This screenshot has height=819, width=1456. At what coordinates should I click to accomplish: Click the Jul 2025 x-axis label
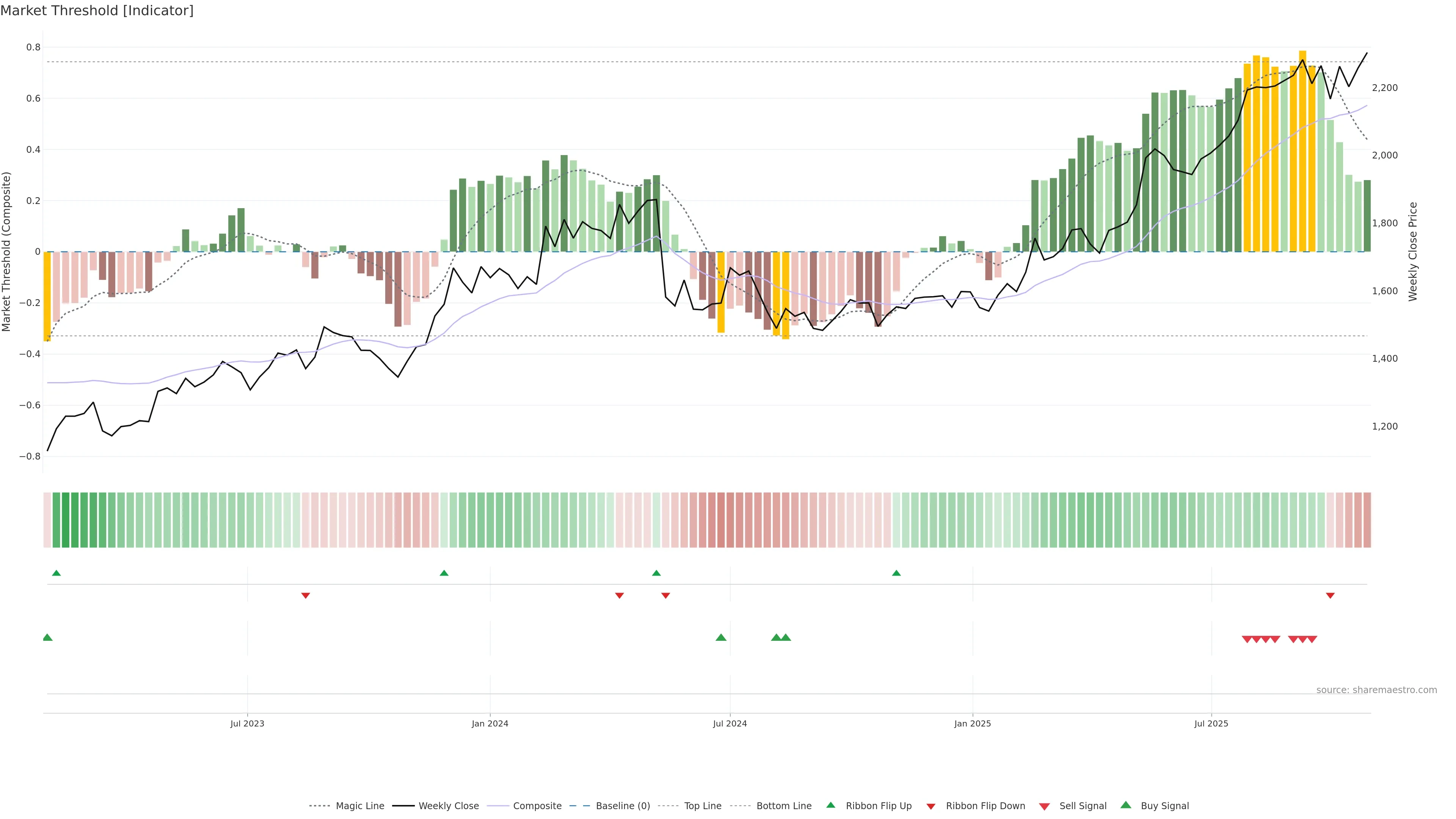[1211, 723]
